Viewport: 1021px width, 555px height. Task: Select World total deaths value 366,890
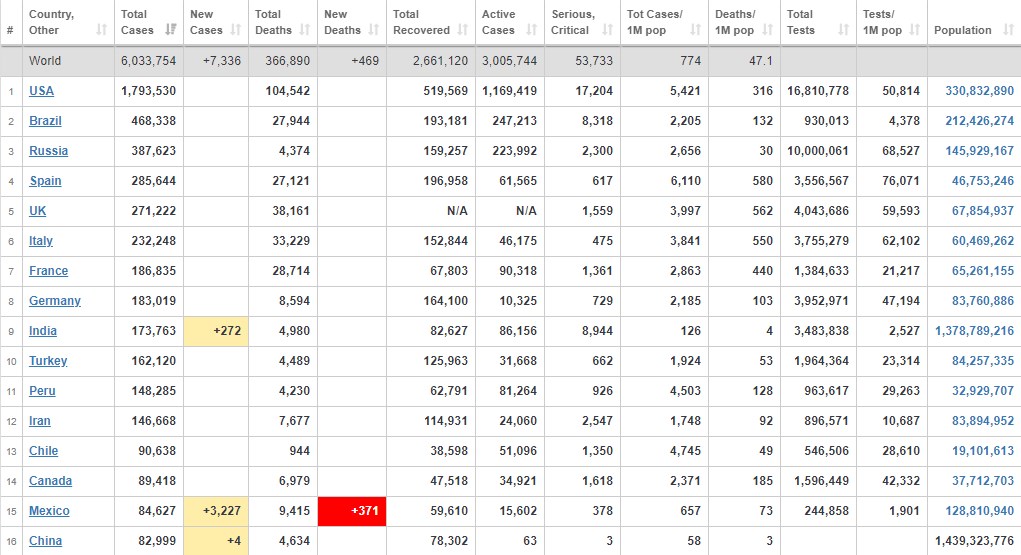287,61
